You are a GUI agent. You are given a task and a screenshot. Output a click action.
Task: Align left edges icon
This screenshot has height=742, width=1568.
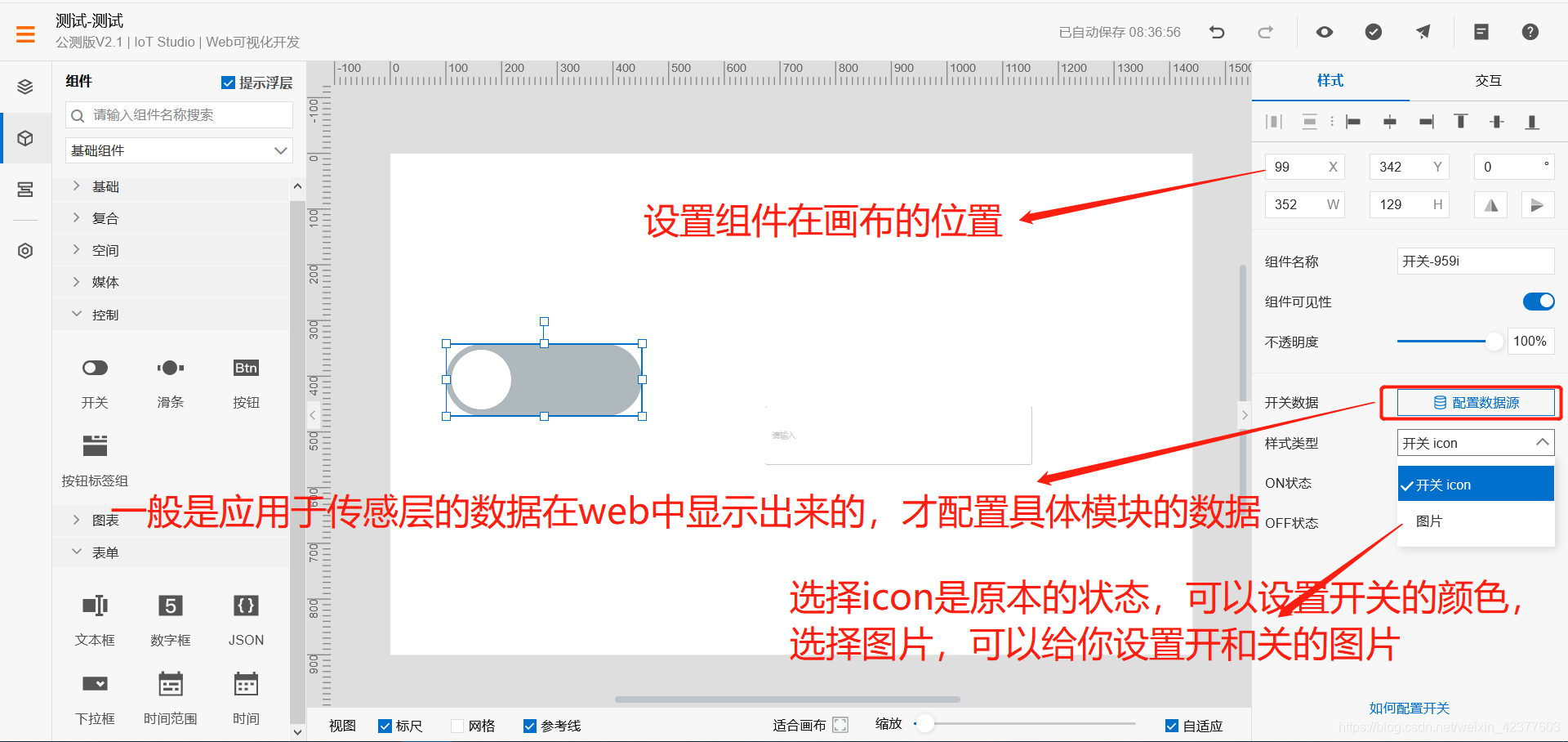(1353, 122)
